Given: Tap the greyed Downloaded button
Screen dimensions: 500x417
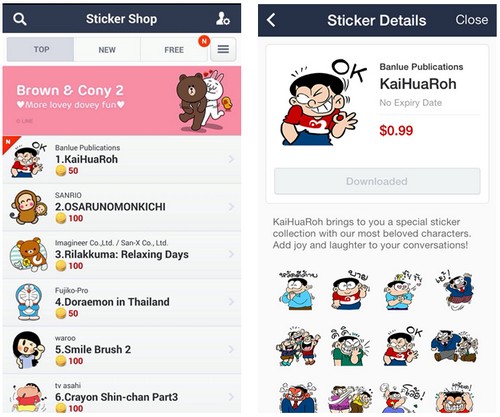Looking at the screenshot, I should (377, 181).
